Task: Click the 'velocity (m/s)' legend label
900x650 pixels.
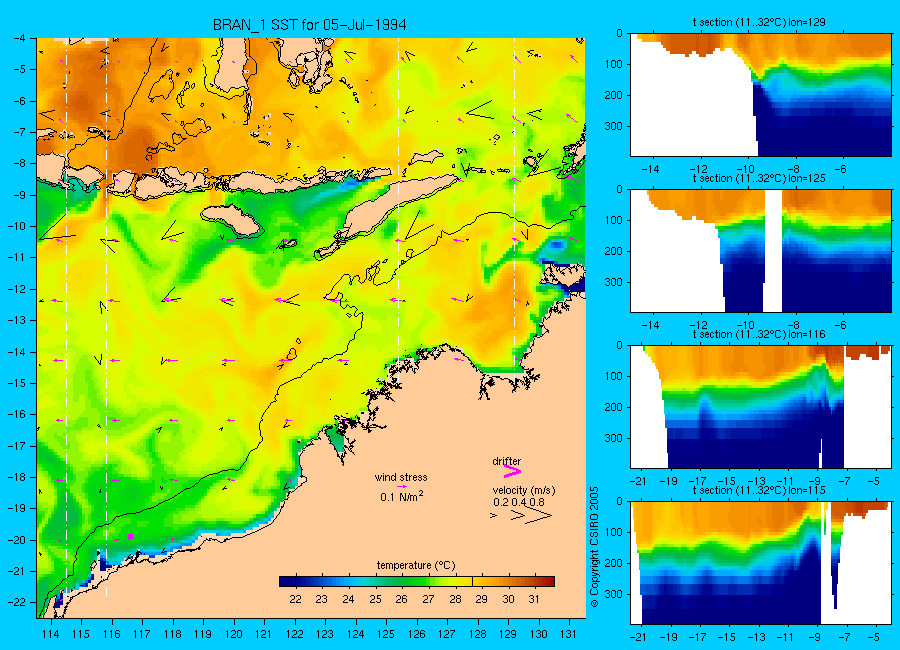Action: tap(523, 490)
